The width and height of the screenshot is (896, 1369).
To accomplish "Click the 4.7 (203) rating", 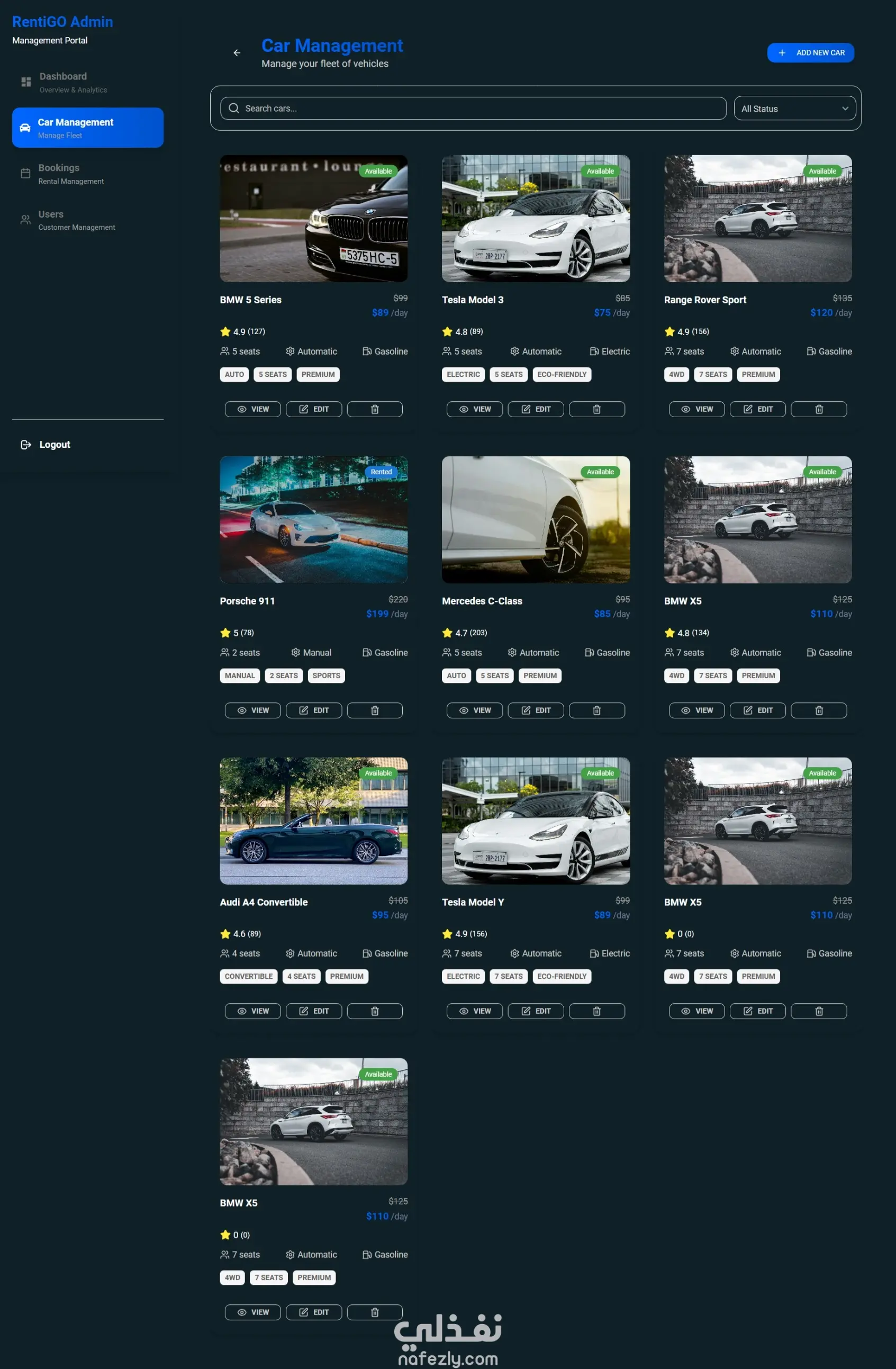I will pyautogui.click(x=465, y=633).
